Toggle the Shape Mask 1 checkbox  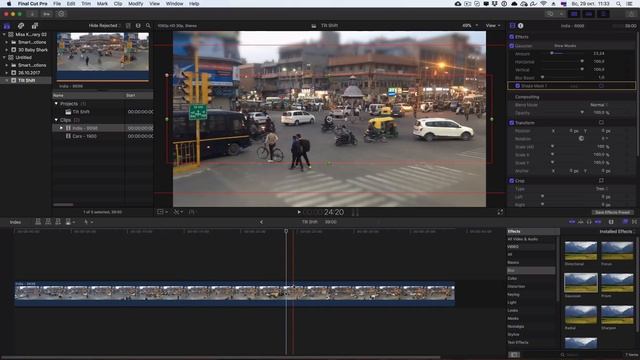(518, 86)
